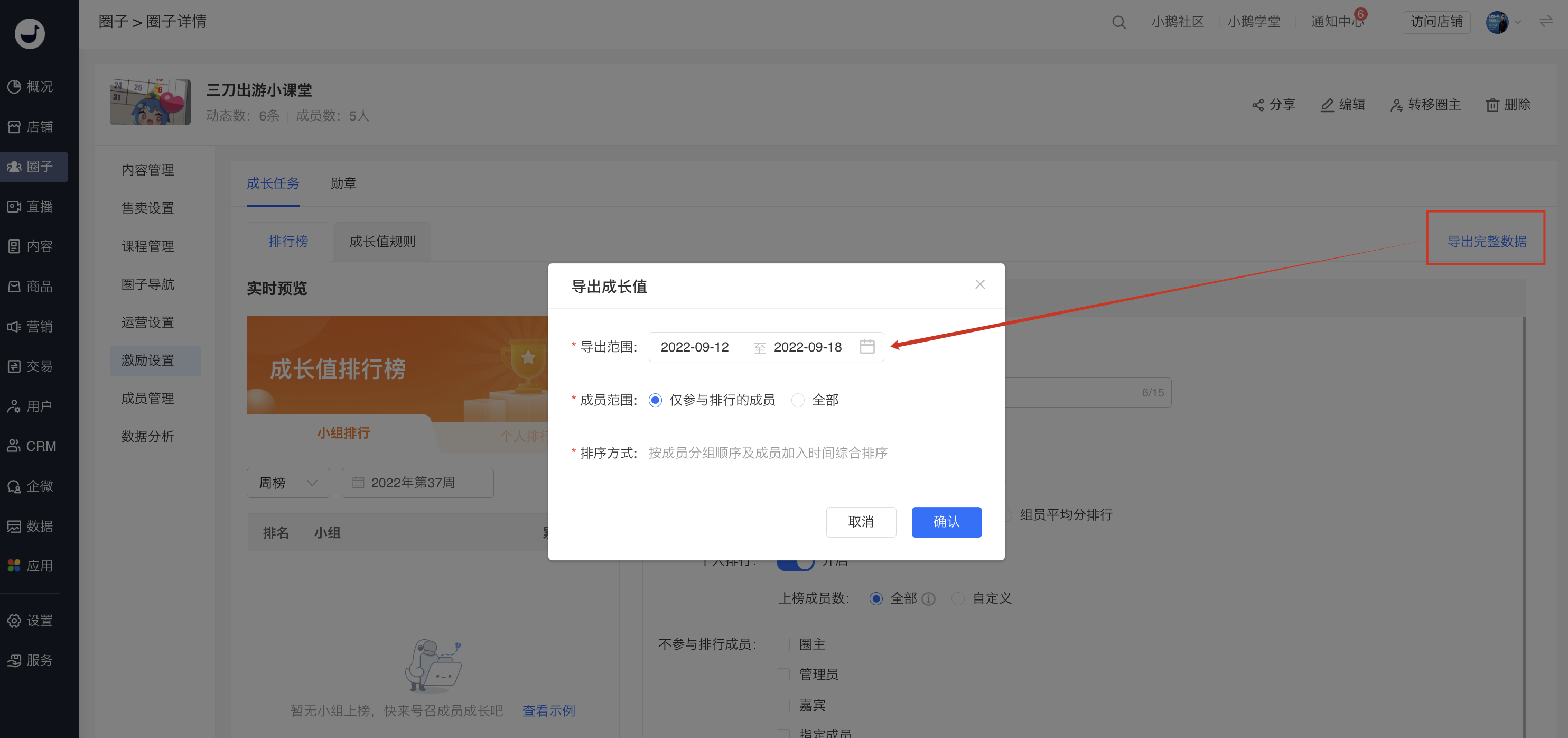
Task: Open 概况 overview in sidebar
Action: tap(31, 87)
